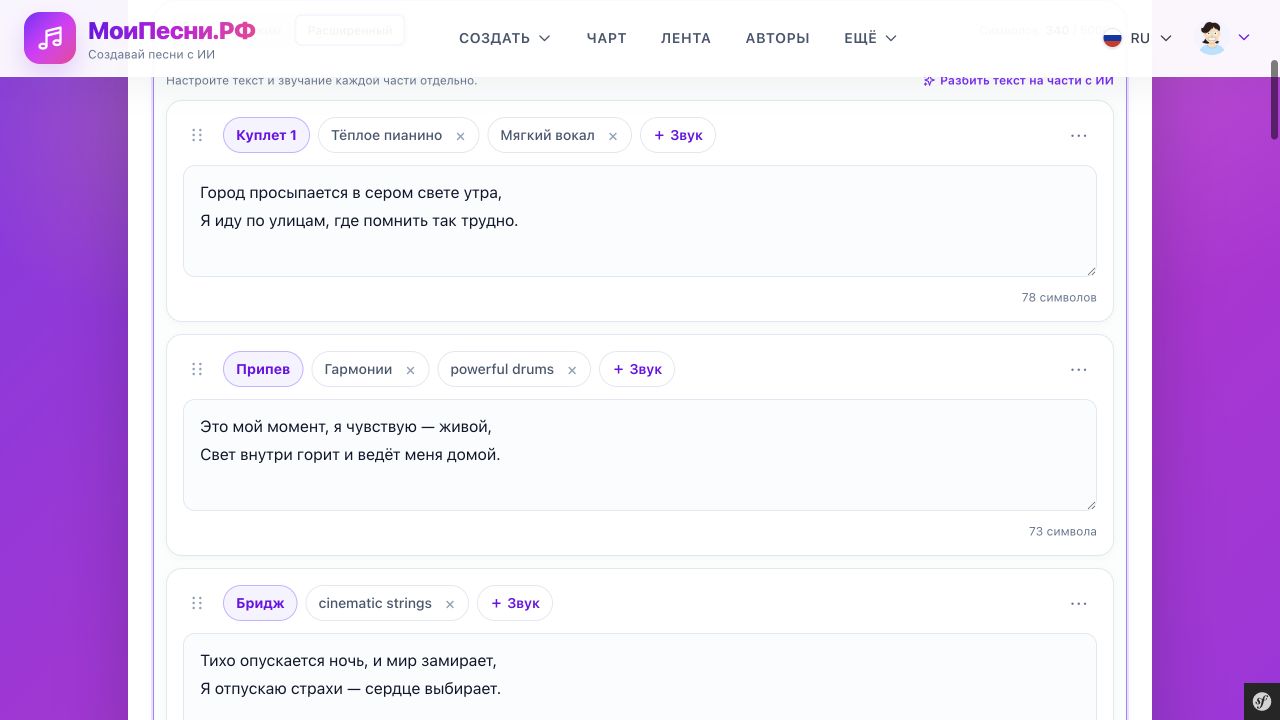1280x720 pixels.
Task: Click the Гармонии sound tag
Action: [x=358, y=369]
